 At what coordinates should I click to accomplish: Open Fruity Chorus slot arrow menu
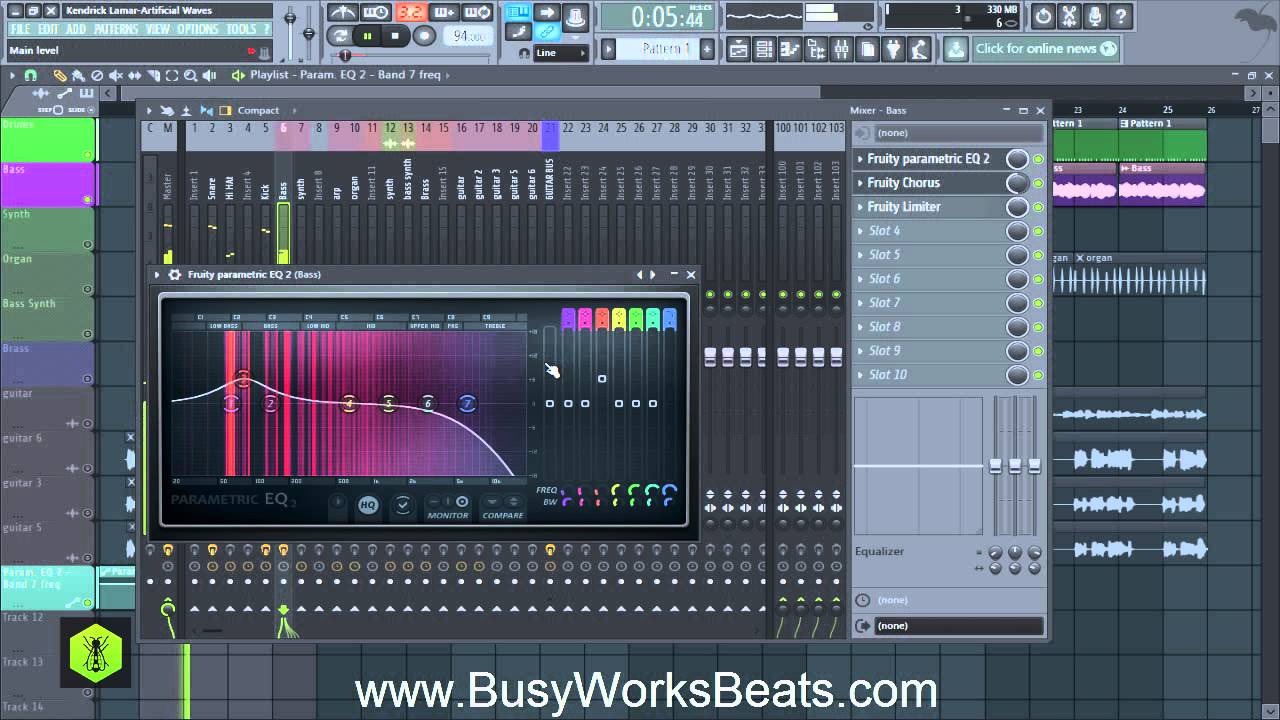pos(860,183)
